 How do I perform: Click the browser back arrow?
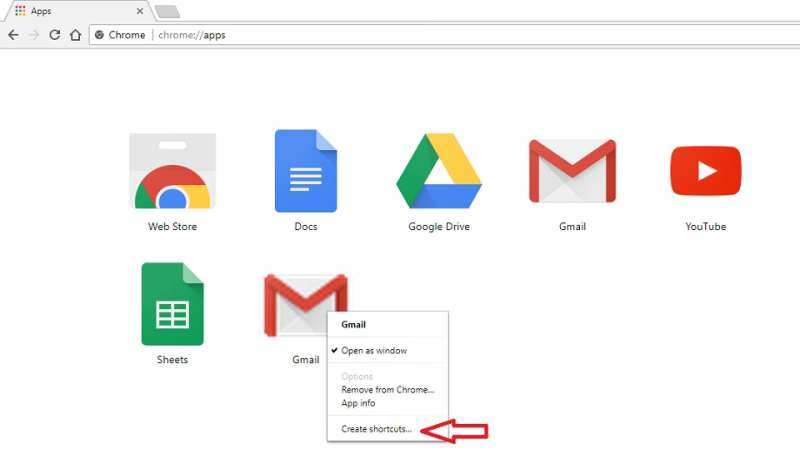point(13,35)
